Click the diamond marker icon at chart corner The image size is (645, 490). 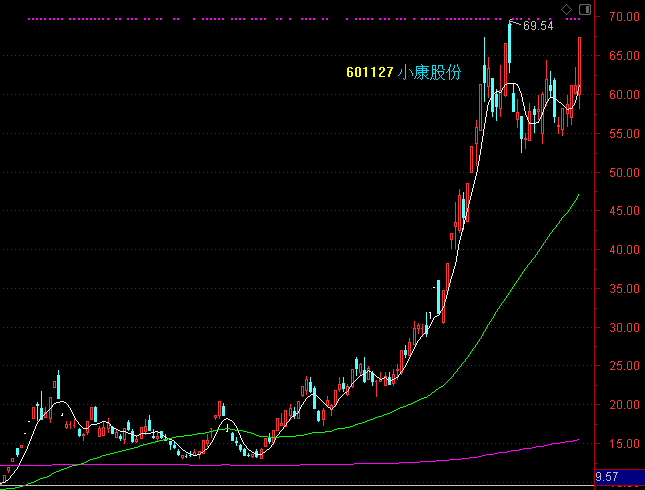tap(566, 9)
